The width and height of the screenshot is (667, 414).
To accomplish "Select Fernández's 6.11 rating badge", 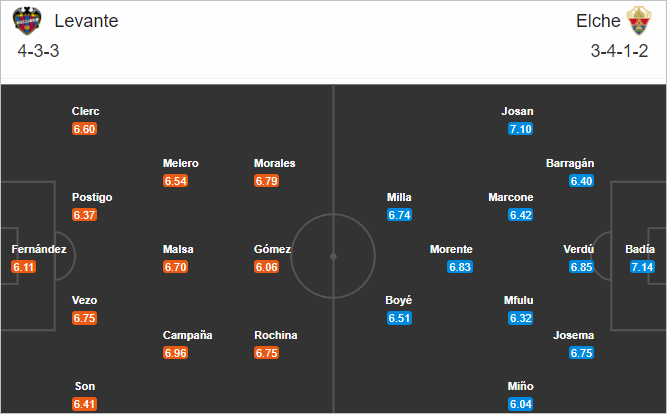I will [23, 267].
